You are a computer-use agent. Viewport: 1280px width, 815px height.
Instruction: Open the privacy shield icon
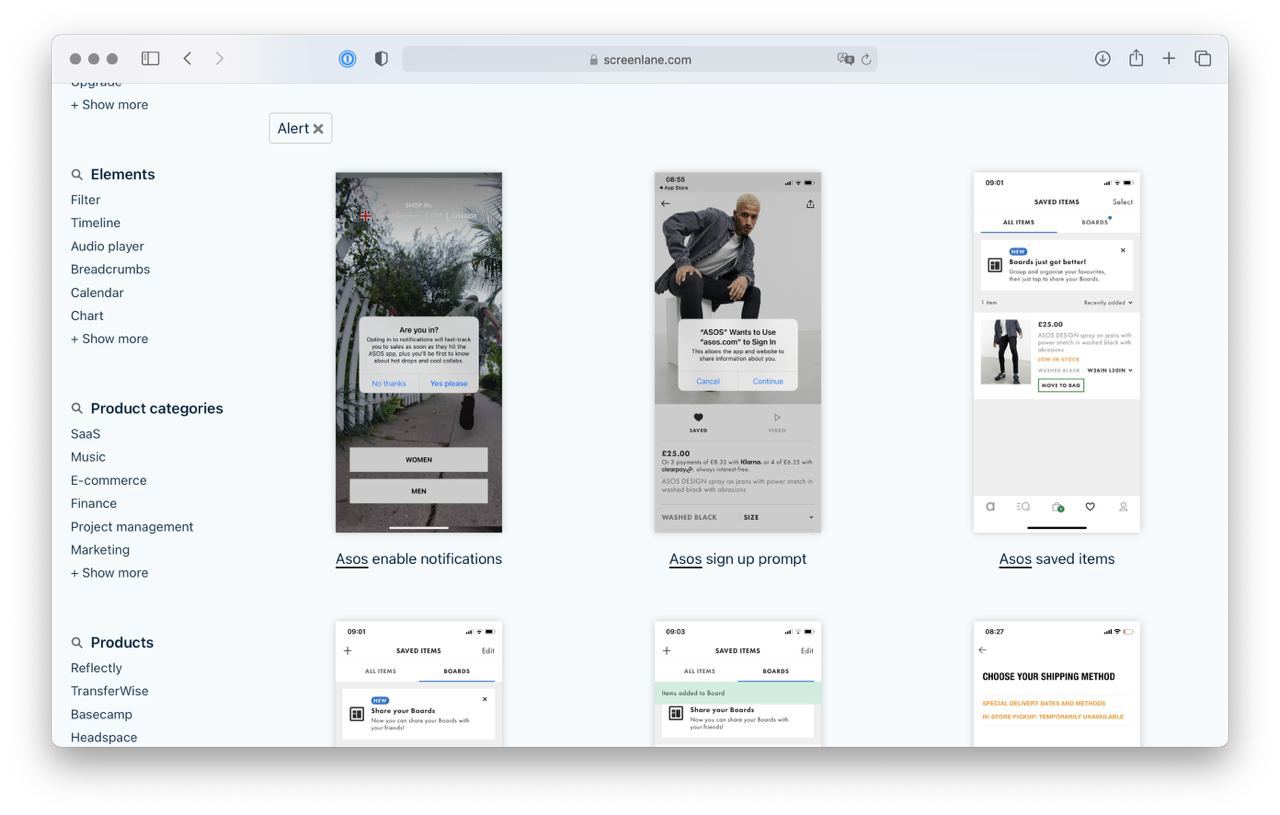coord(381,59)
